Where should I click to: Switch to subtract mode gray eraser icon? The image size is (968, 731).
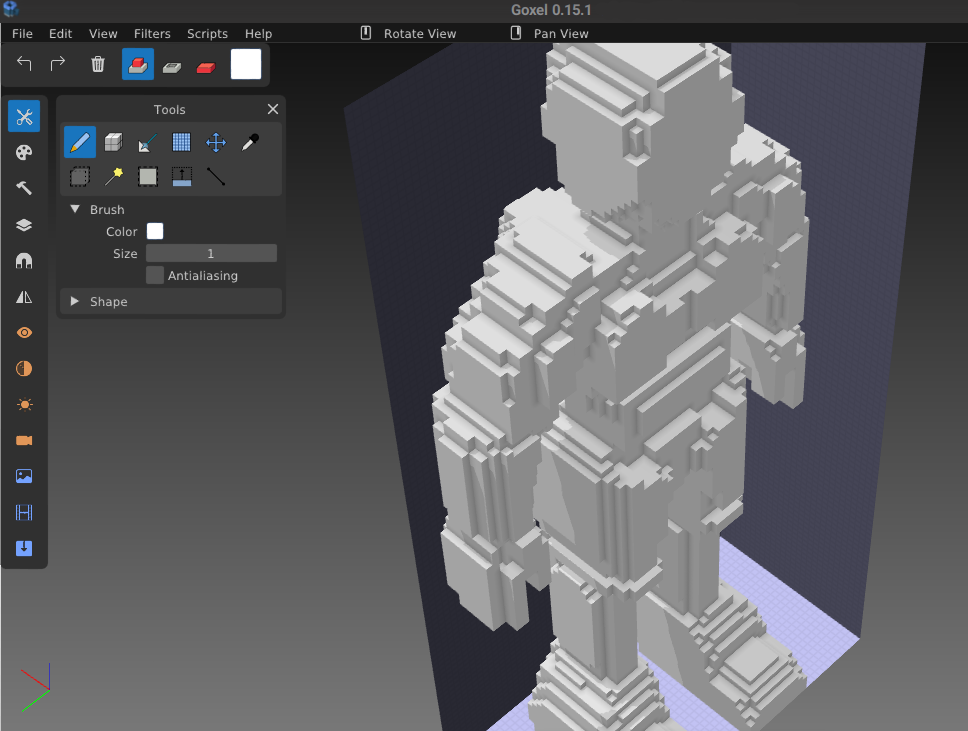[172, 65]
